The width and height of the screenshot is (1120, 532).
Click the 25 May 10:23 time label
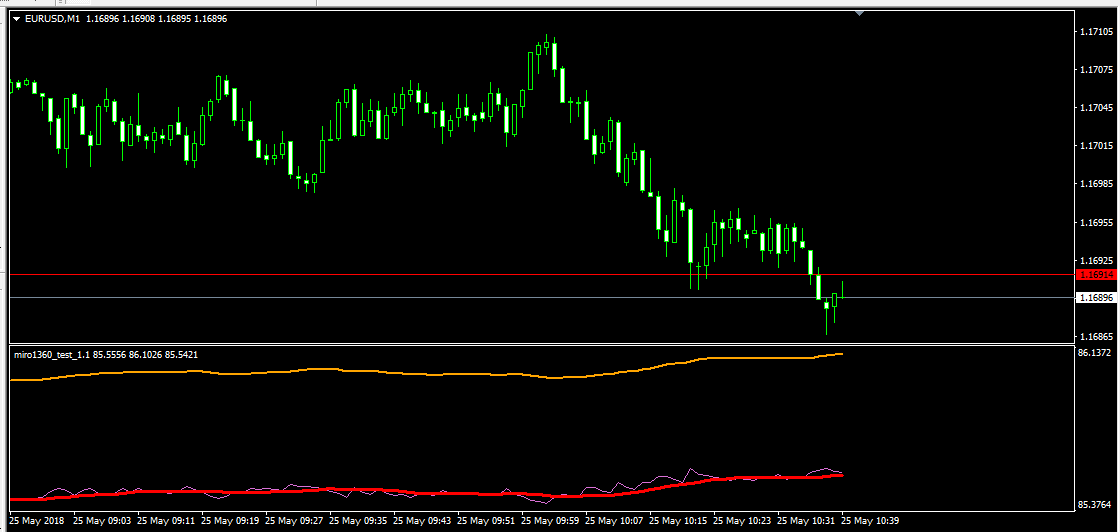(742, 521)
